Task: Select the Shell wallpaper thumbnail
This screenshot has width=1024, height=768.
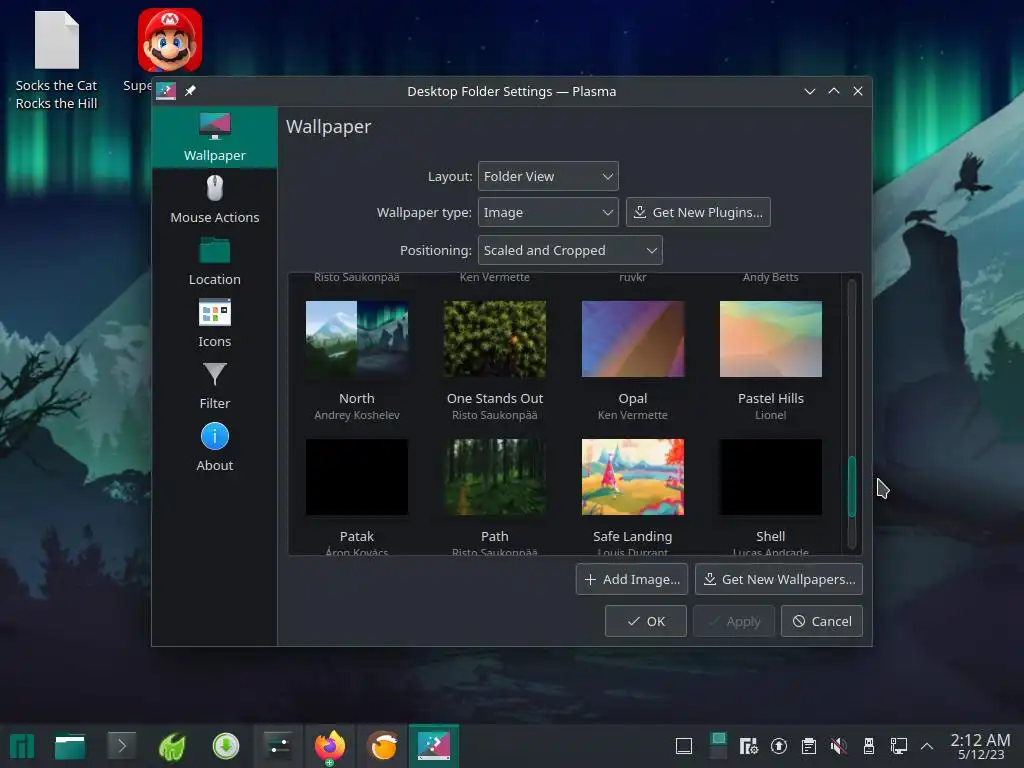Action: point(771,477)
